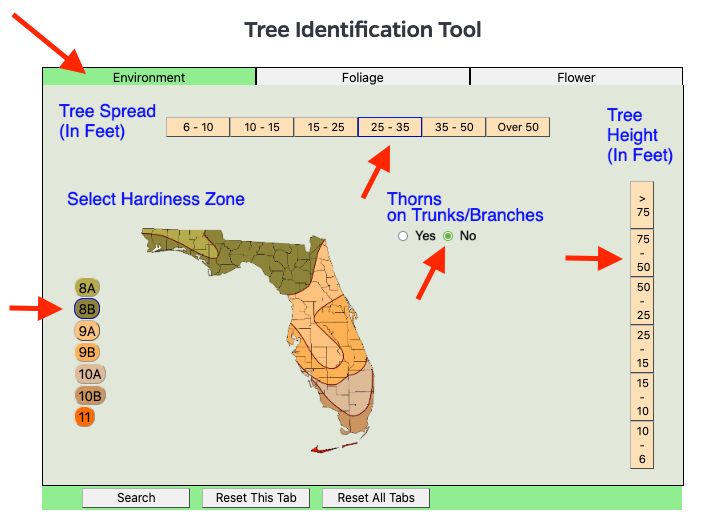Pick tree height 10 - 6 feet
The height and width of the screenshot is (528, 727).
click(x=641, y=445)
